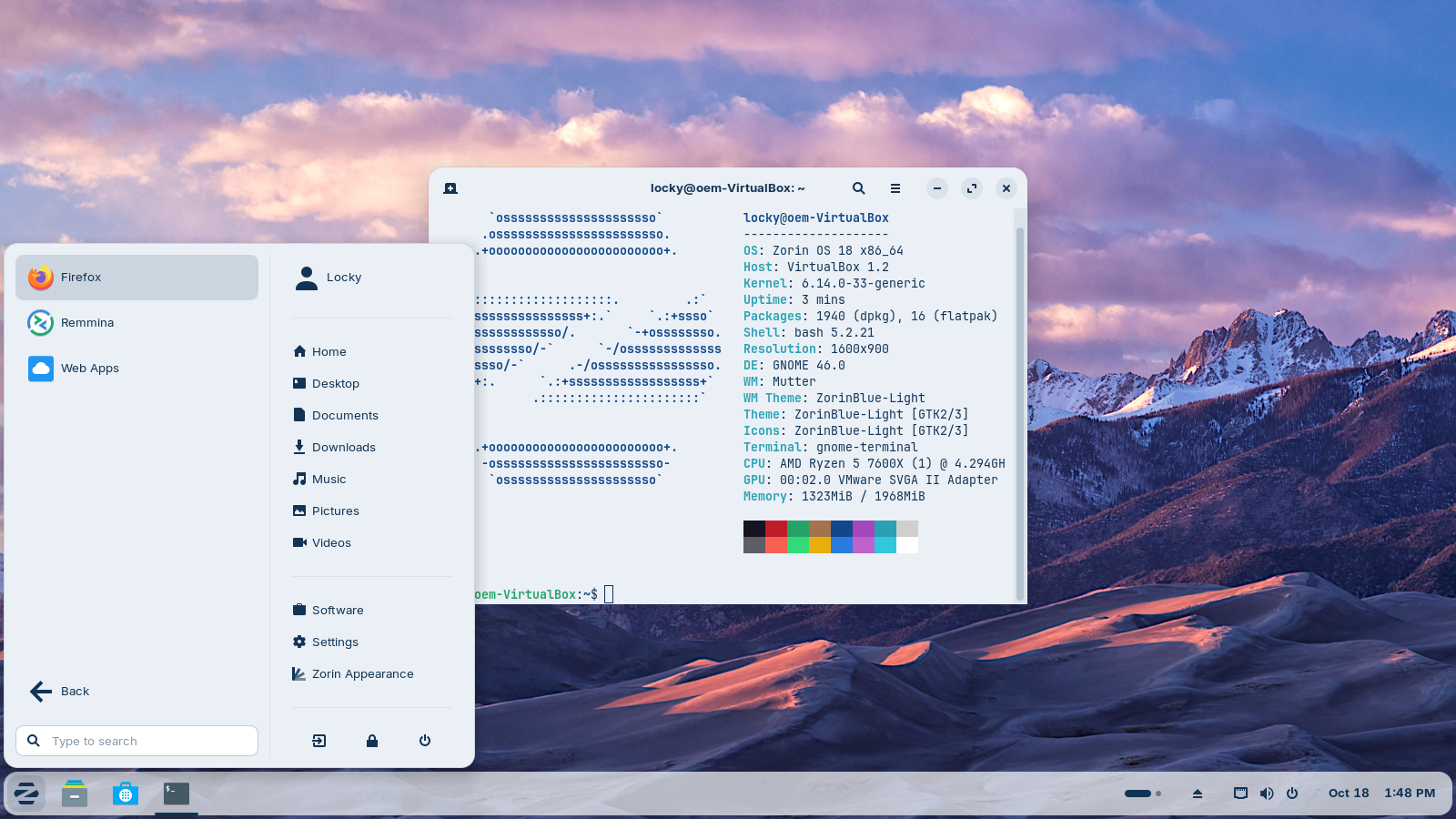Open the volume indicator in system tray
1456x819 pixels.
point(1266,794)
